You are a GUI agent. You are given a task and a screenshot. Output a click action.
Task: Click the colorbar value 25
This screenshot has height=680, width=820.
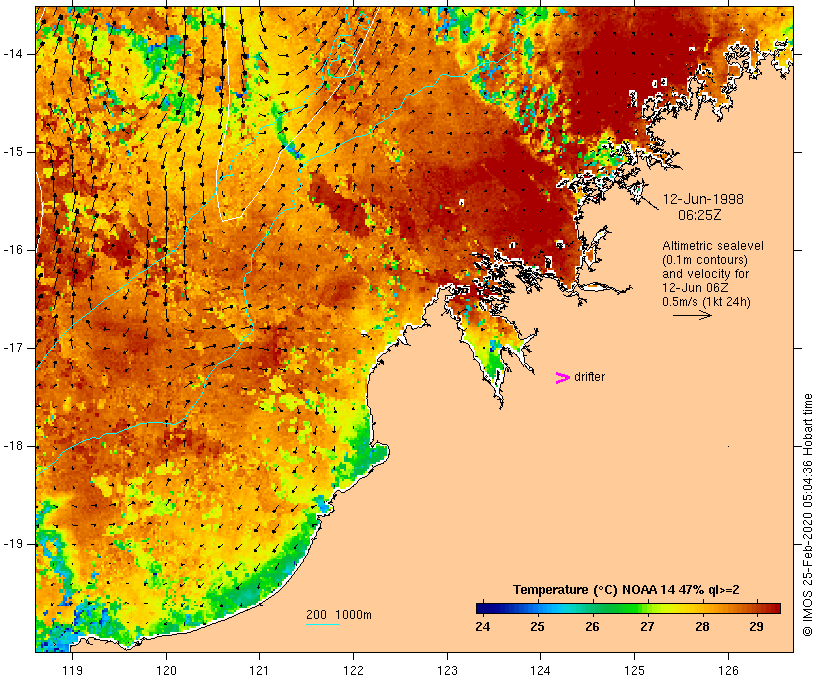coord(537,627)
